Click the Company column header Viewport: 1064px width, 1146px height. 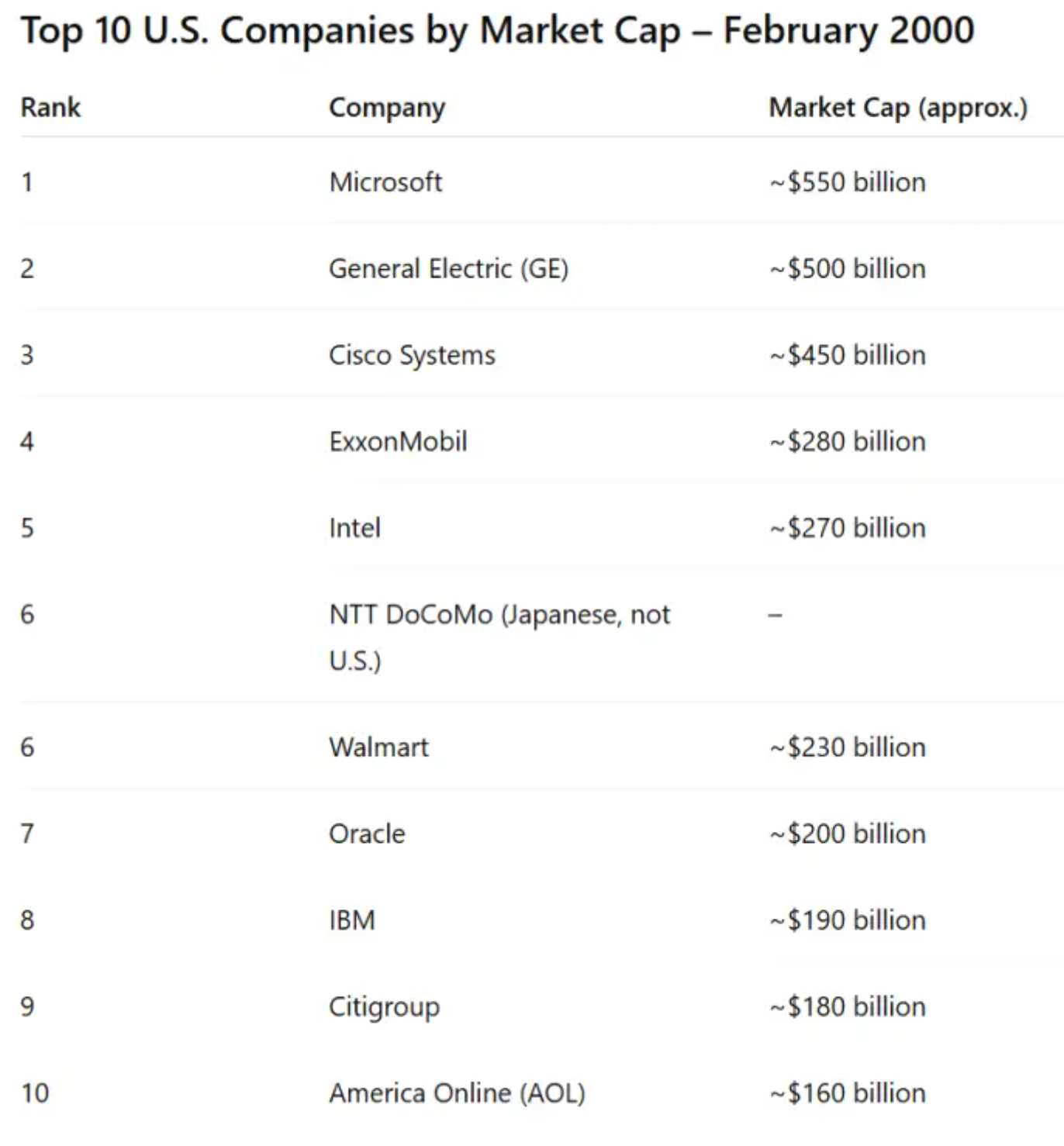tap(387, 107)
